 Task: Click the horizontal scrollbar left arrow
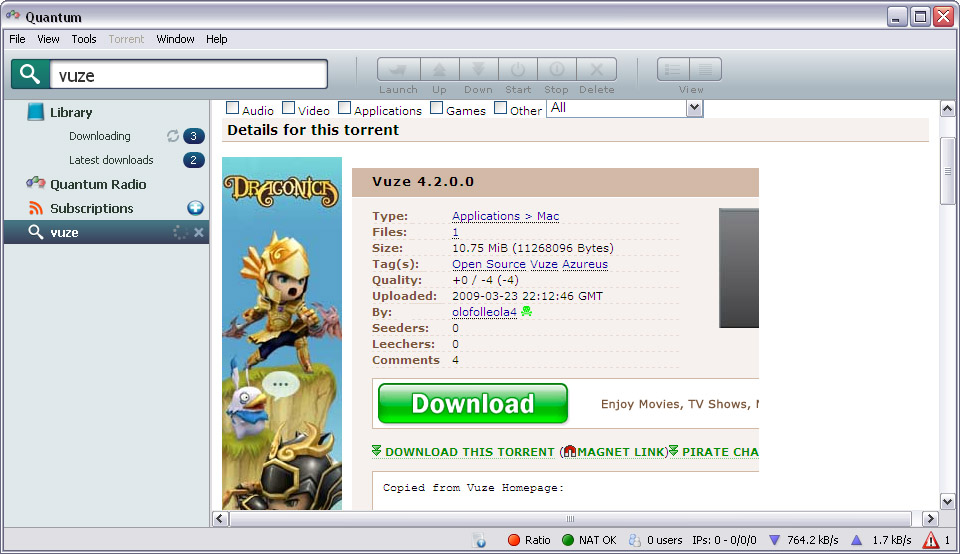coord(220,518)
